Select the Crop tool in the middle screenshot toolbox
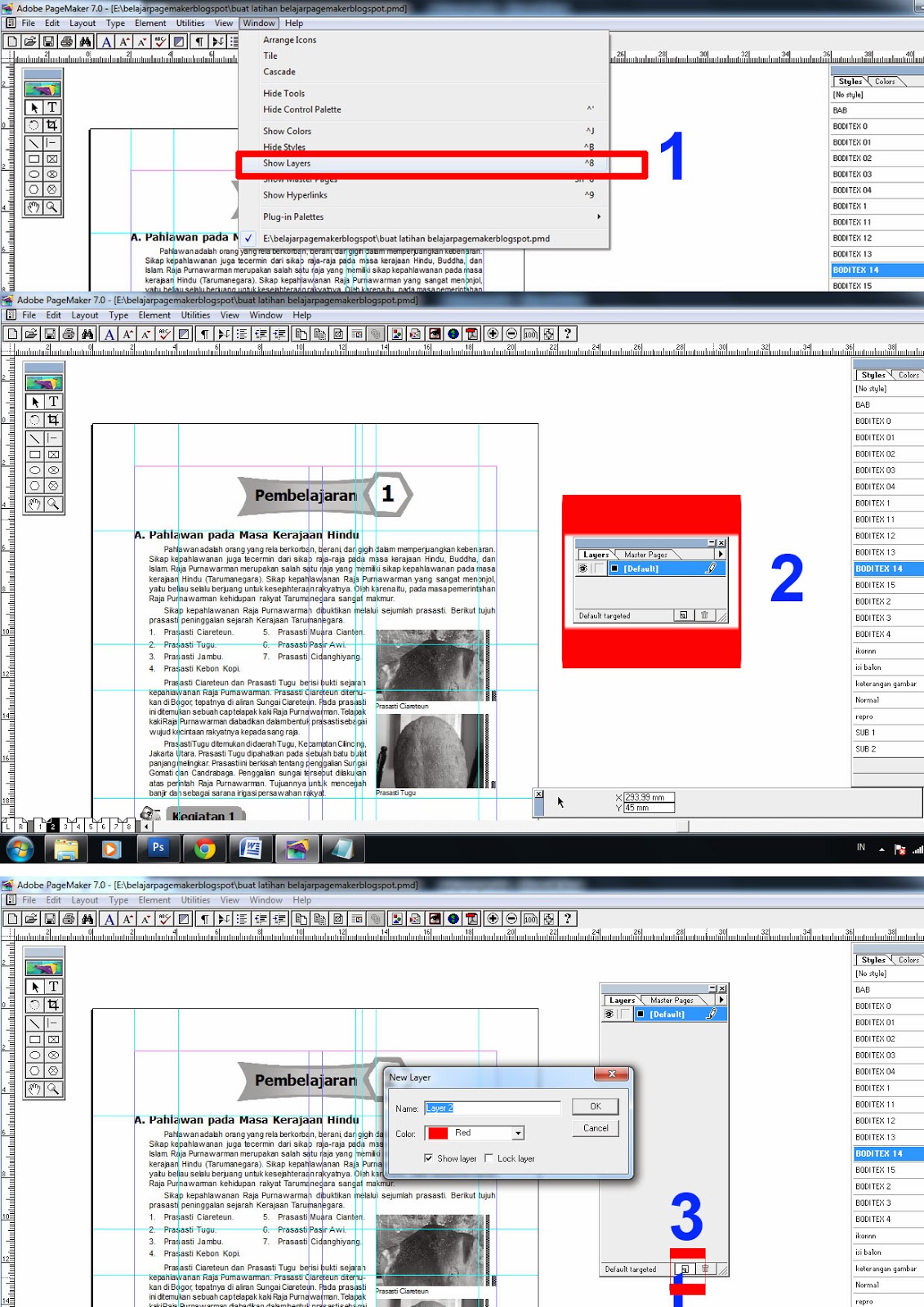The image size is (924, 1307). click(53, 420)
